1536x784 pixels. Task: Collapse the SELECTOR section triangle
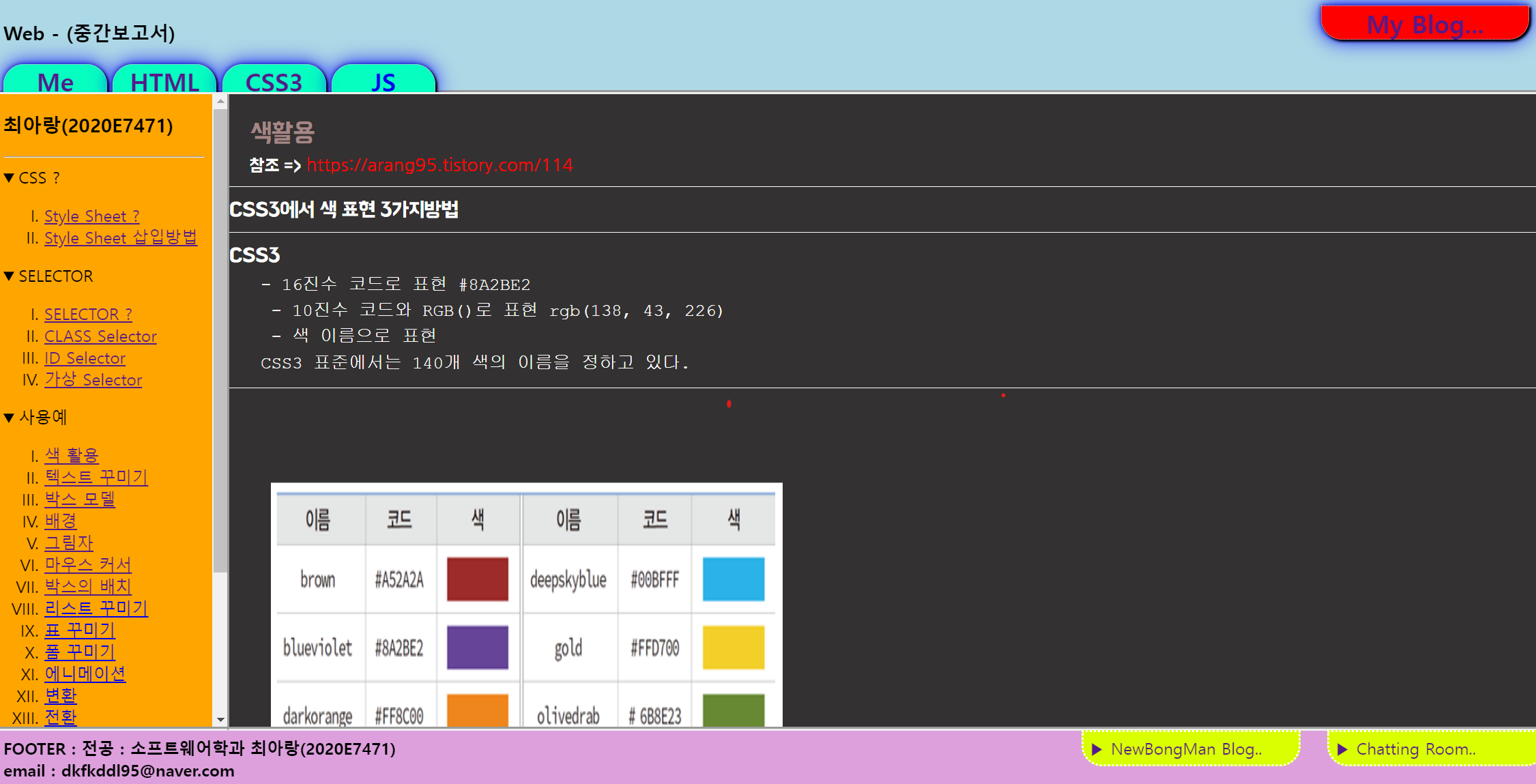click(9, 276)
